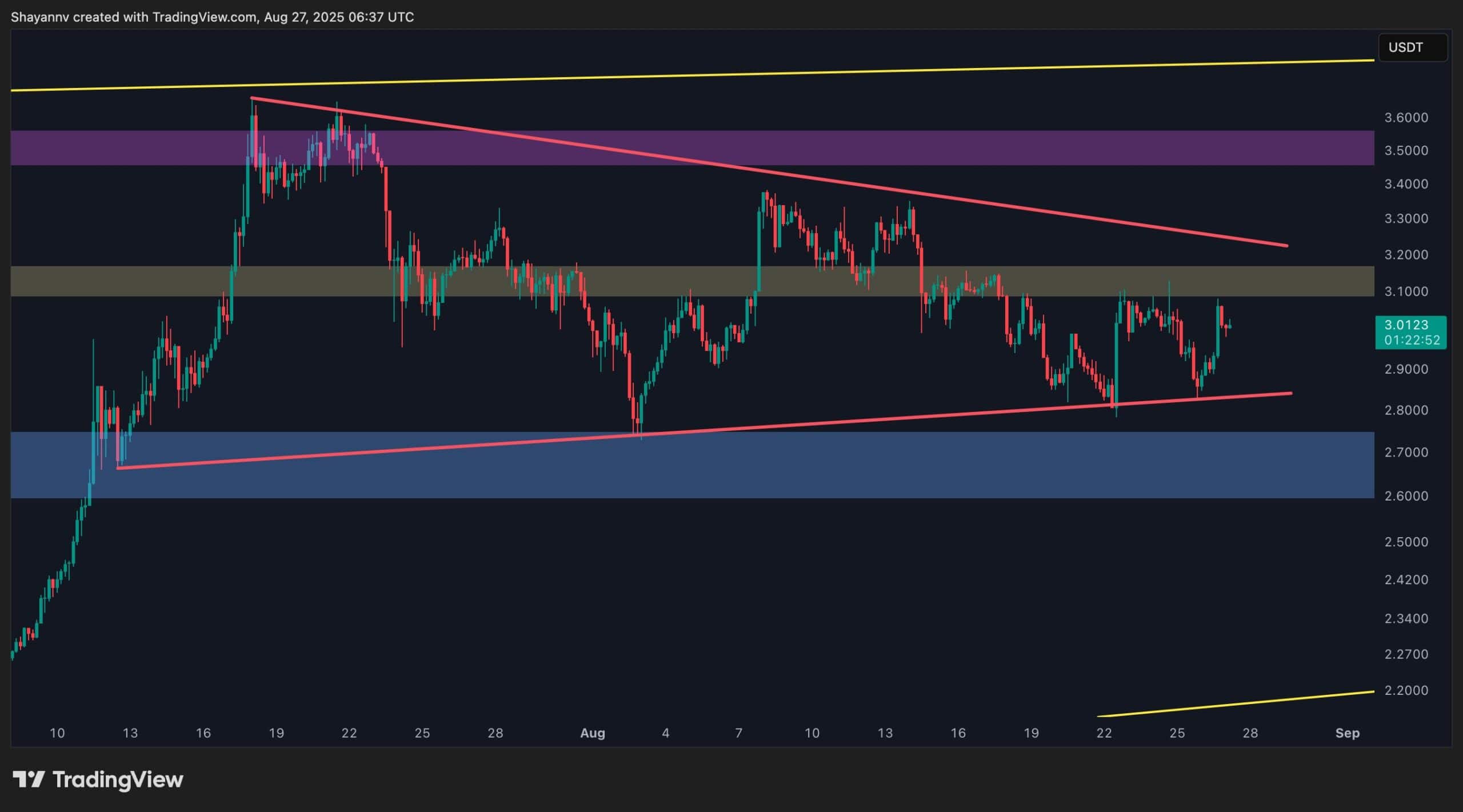Click the 22 August time marker
Image resolution: width=1463 pixels, height=812 pixels.
pyautogui.click(x=1104, y=733)
